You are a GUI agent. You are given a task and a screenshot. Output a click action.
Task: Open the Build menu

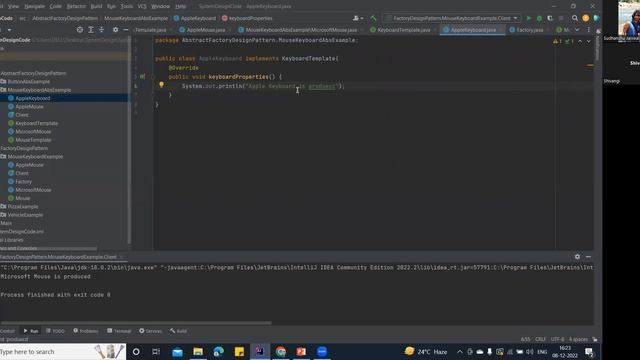(96, 6)
